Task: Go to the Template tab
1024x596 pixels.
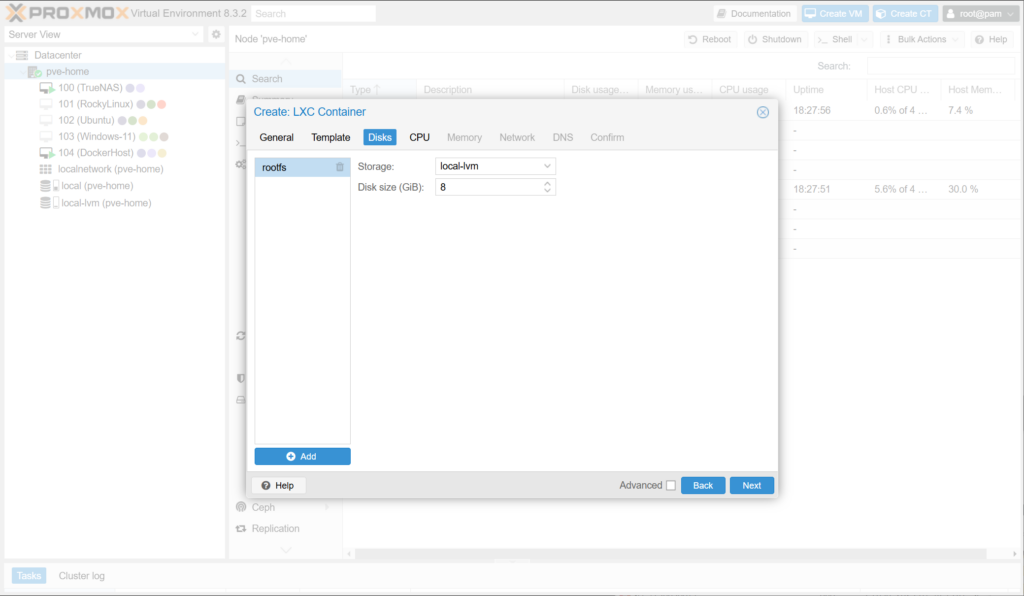Action: pos(330,137)
